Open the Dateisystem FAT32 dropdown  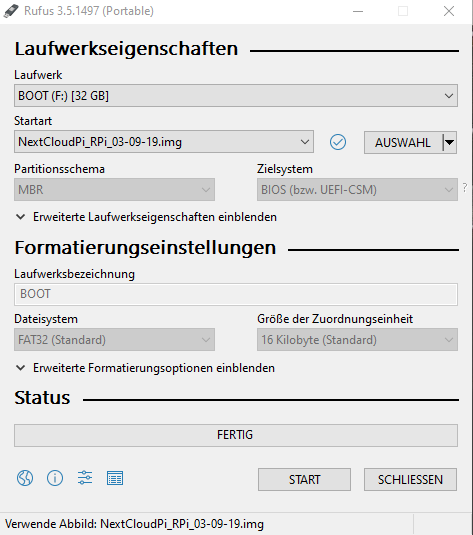coord(114,339)
